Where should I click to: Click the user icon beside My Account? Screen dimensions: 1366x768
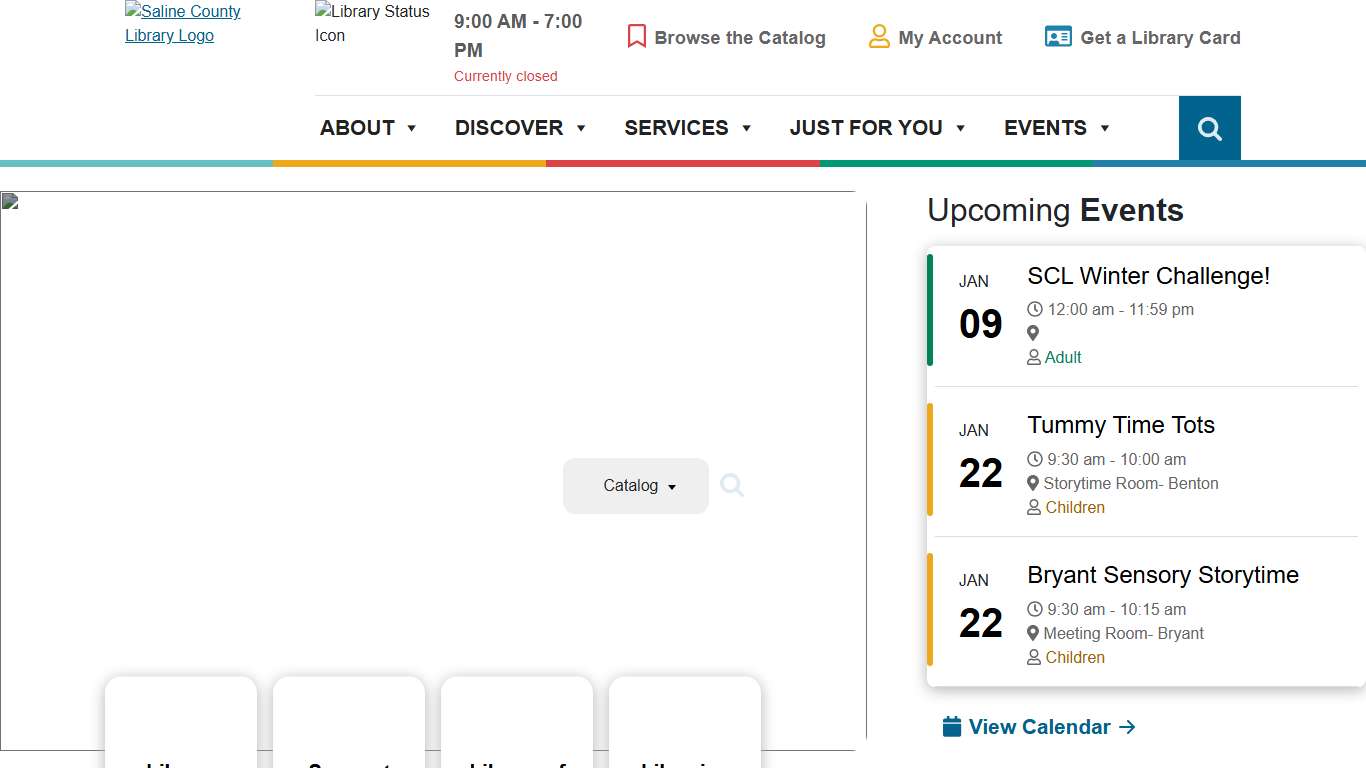[879, 37]
